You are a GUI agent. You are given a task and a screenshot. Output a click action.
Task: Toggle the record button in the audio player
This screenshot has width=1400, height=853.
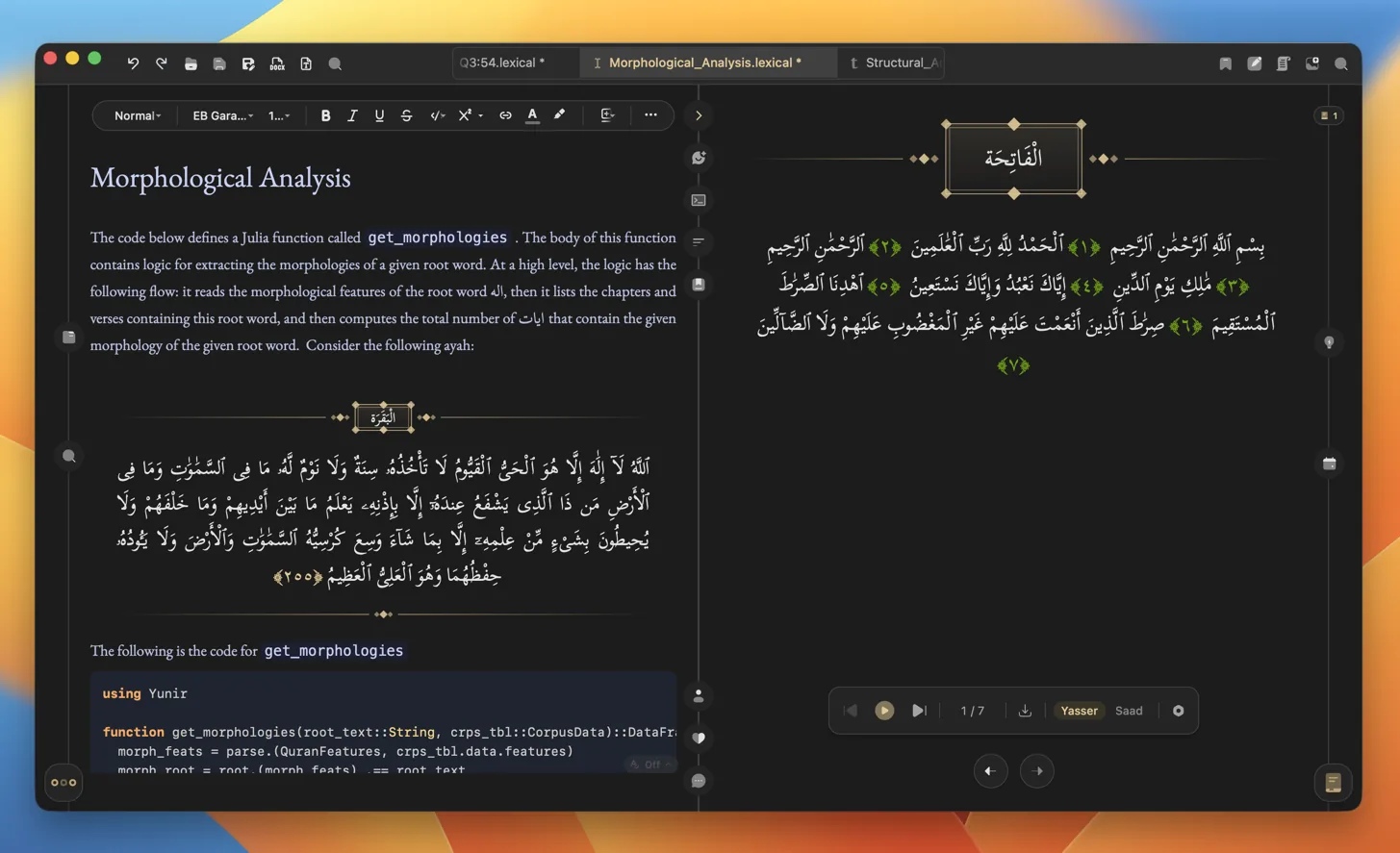(1178, 711)
